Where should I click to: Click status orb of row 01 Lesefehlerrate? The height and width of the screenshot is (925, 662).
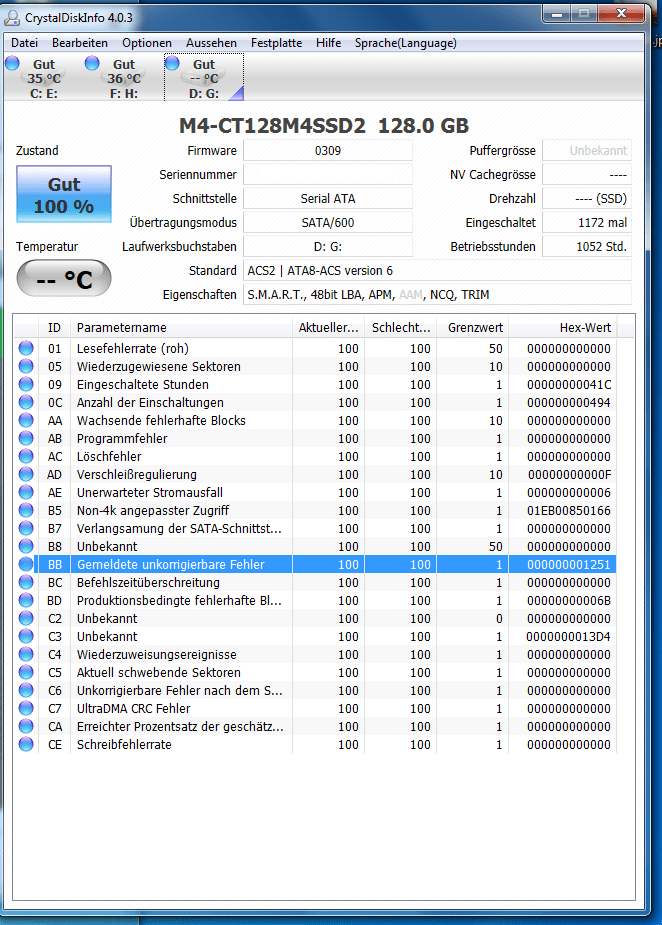tap(26, 348)
